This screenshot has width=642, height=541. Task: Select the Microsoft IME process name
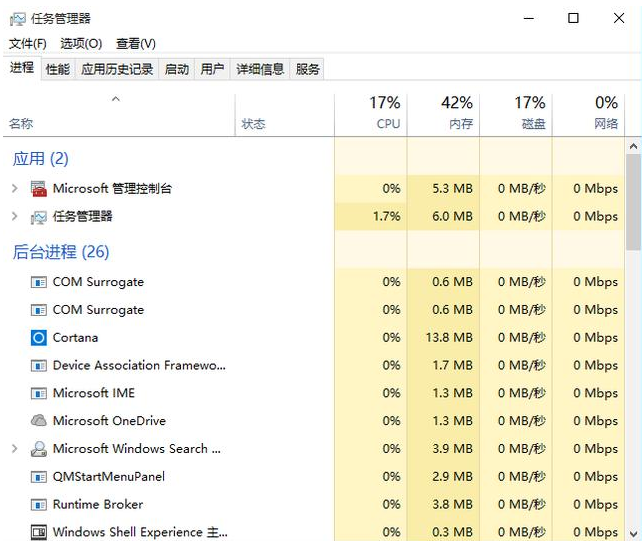coord(94,393)
